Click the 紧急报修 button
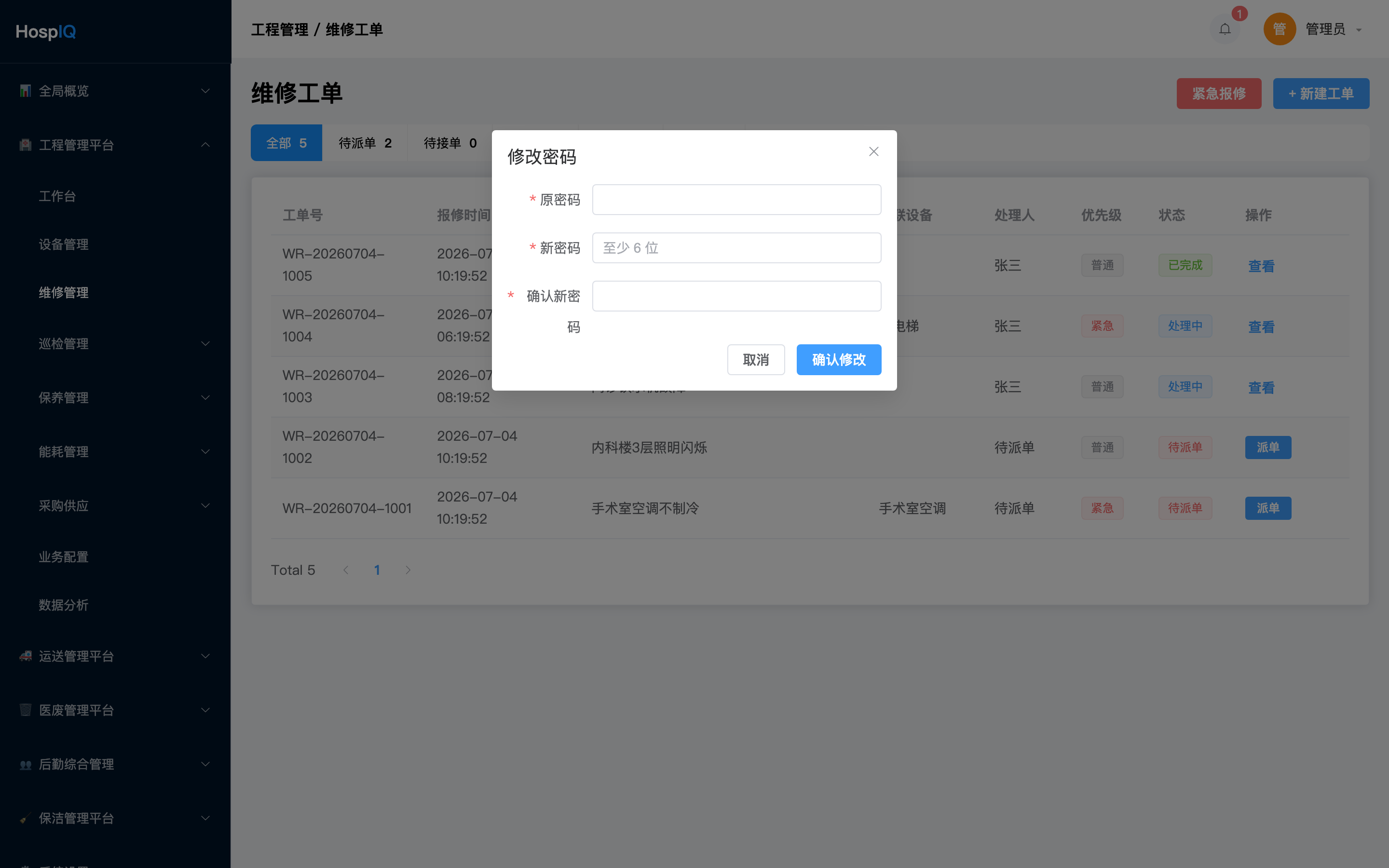 tap(1219, 94)
